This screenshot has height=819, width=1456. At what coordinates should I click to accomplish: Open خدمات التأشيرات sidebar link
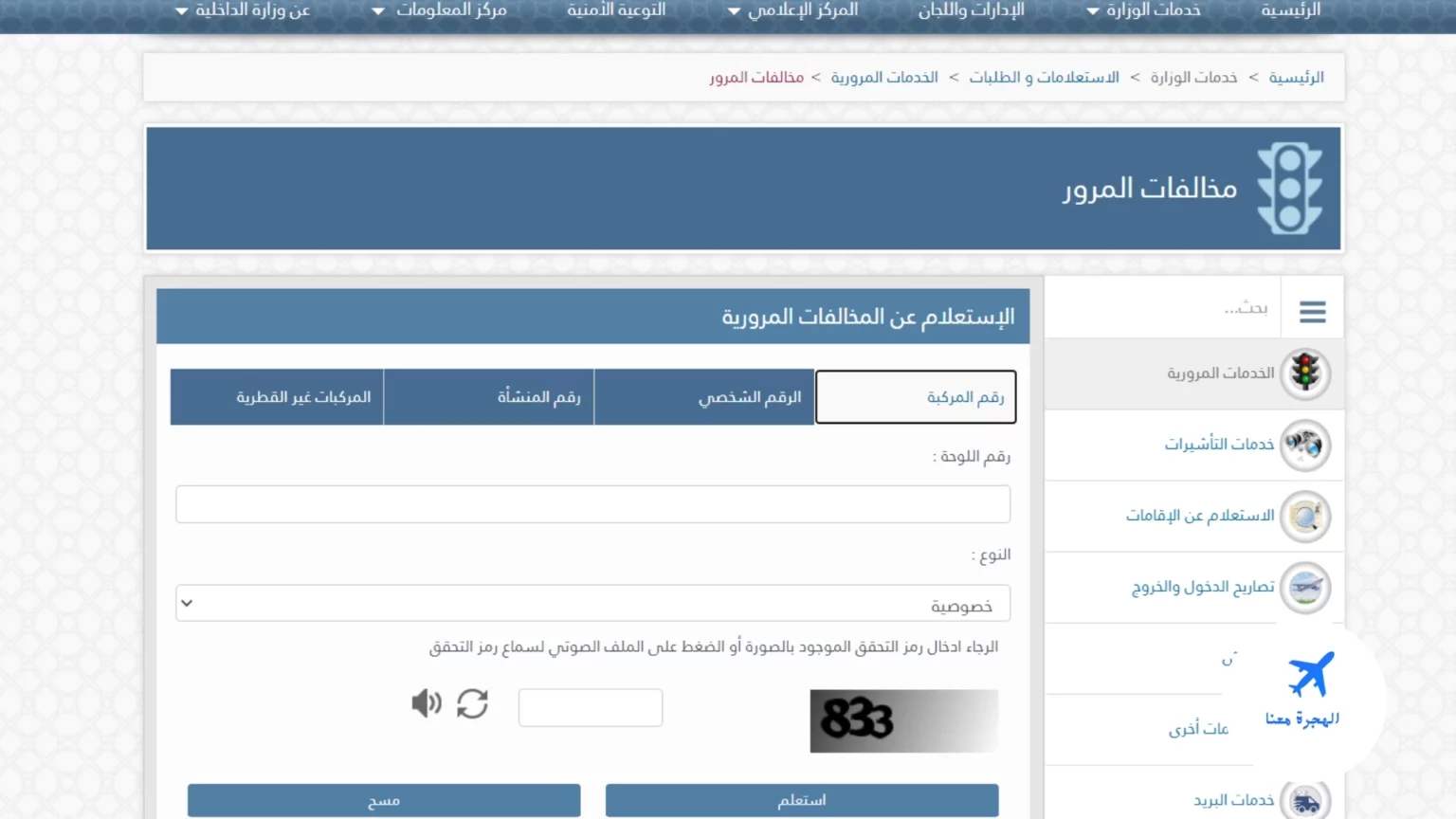tap(1219, 445)
